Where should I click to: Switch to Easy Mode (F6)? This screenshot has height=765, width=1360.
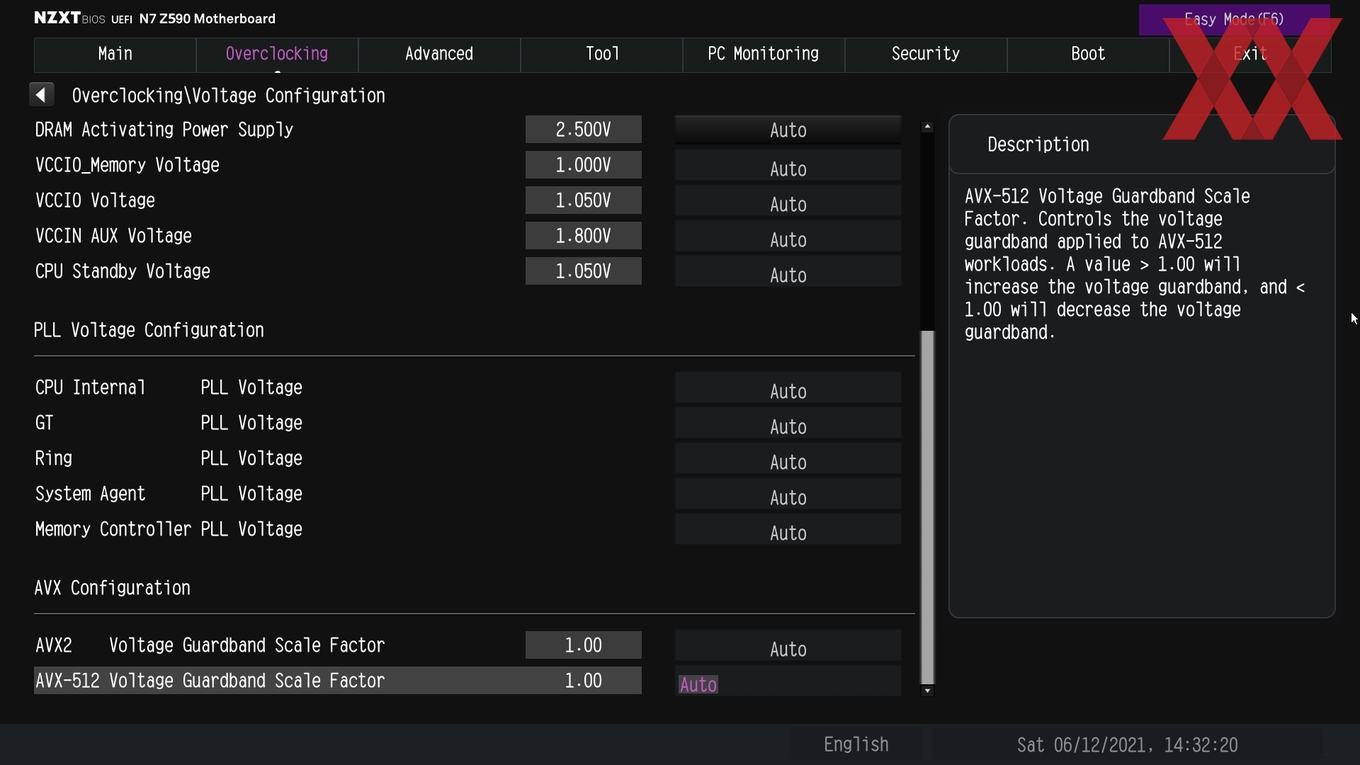1234,19
